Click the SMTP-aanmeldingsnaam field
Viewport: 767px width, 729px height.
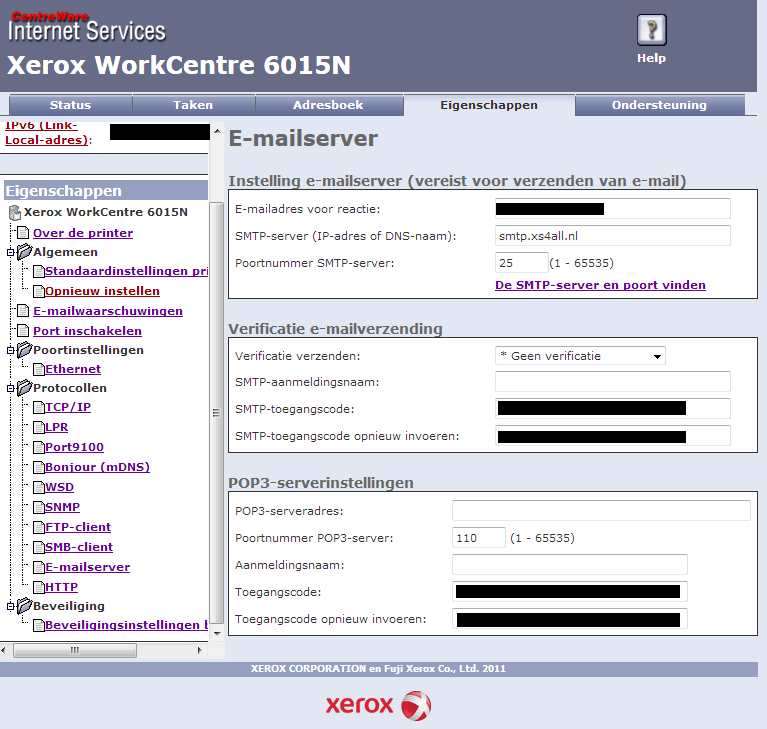613,382
